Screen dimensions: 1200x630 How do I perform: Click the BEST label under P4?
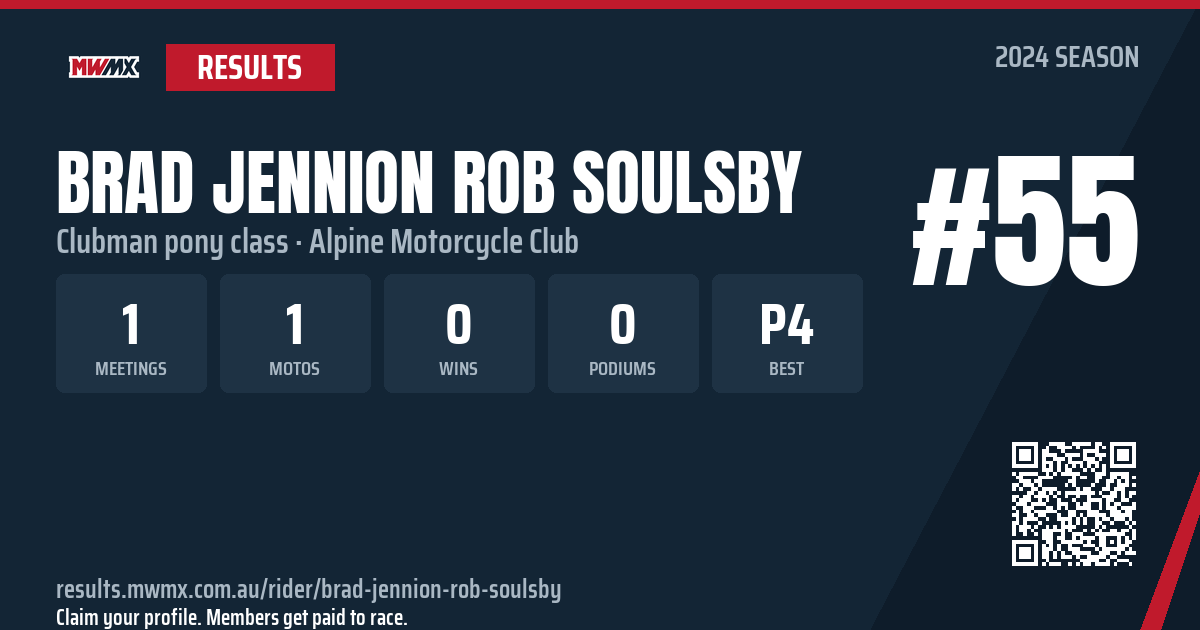787,369
